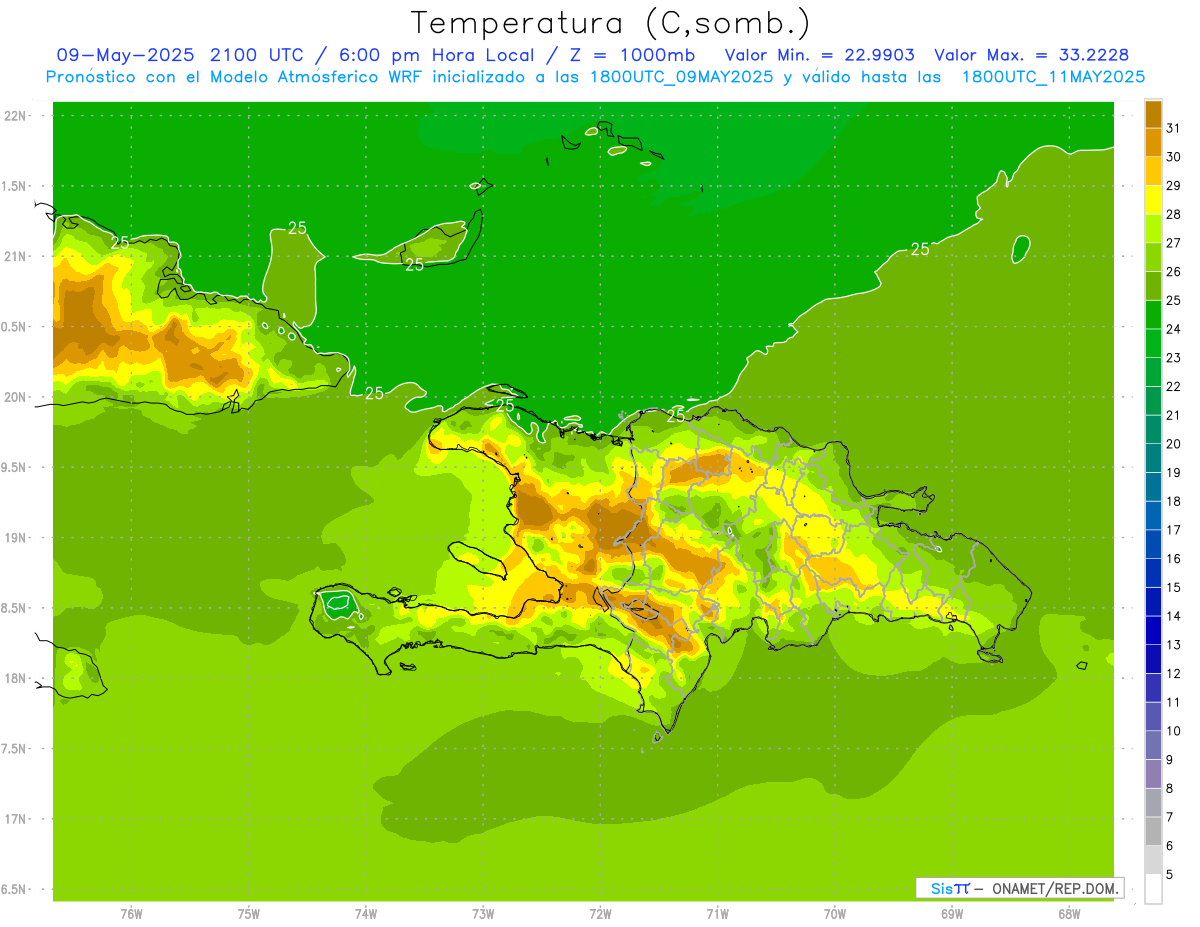Click the '29' value on the color legend
Screen dimensions: 1200x927
click(1173, 185)
